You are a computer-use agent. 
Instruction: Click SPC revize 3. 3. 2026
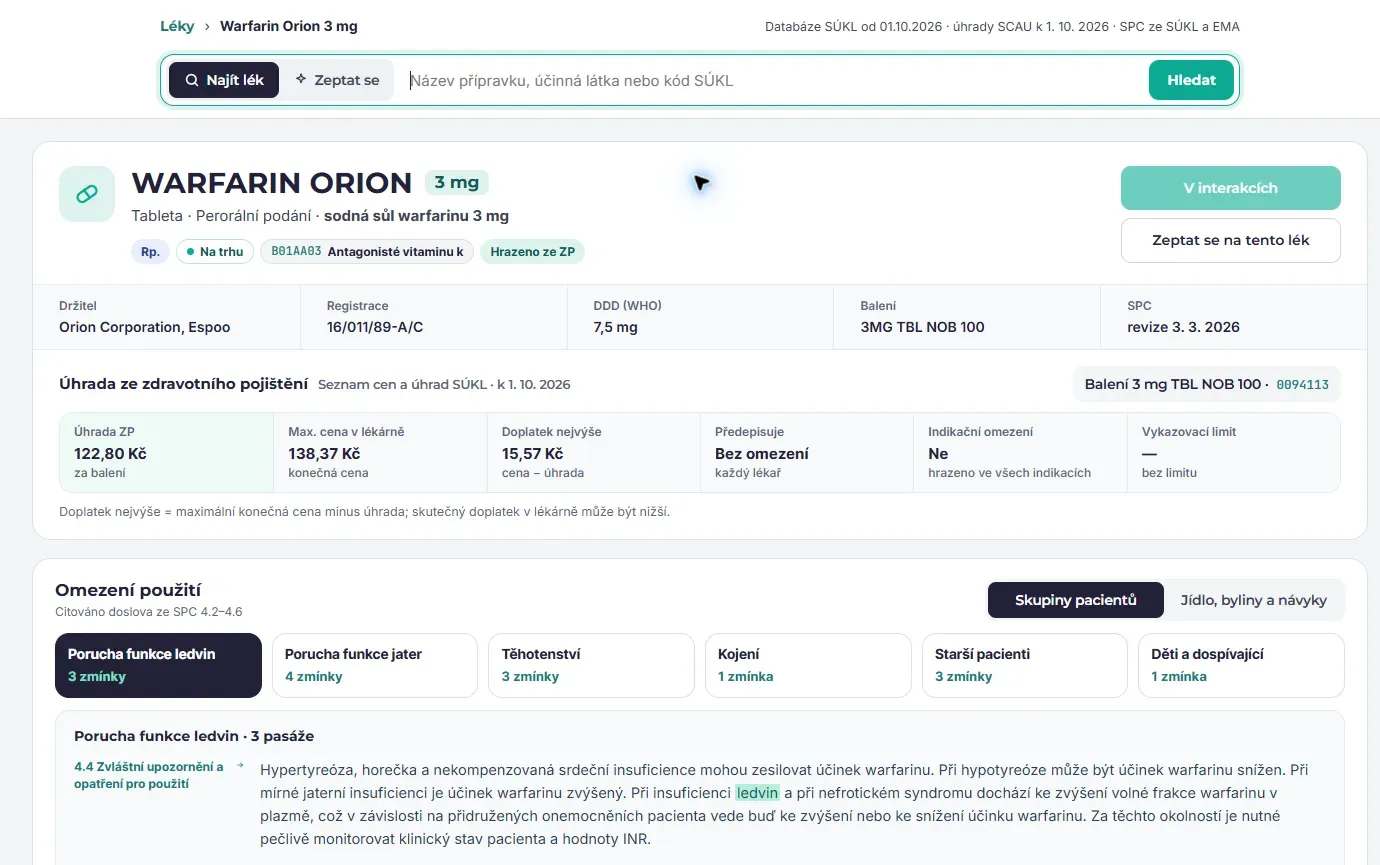(x=1183, y=327)
